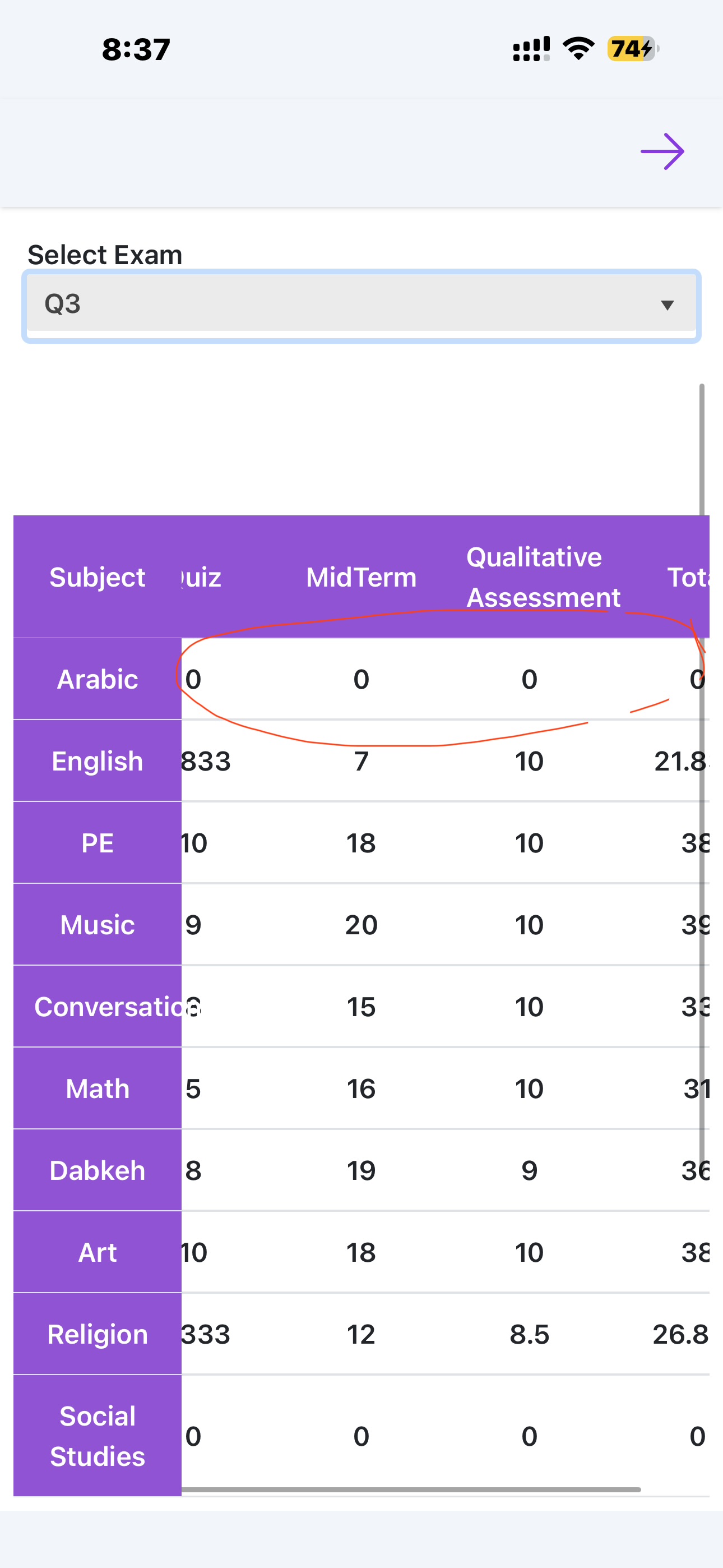Tap the purple forward arrow icon

(662, 151)
